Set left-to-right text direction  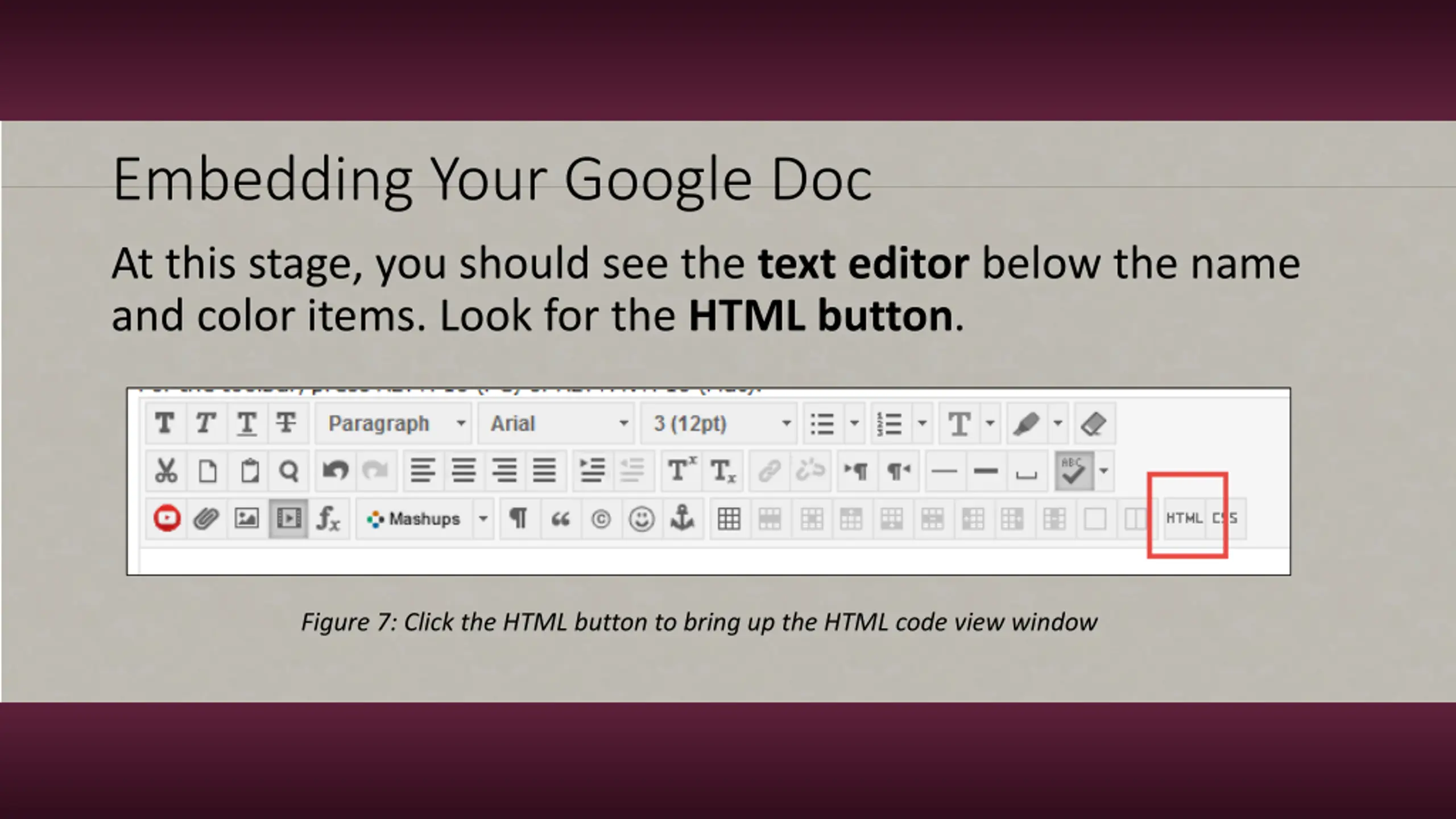857,471
